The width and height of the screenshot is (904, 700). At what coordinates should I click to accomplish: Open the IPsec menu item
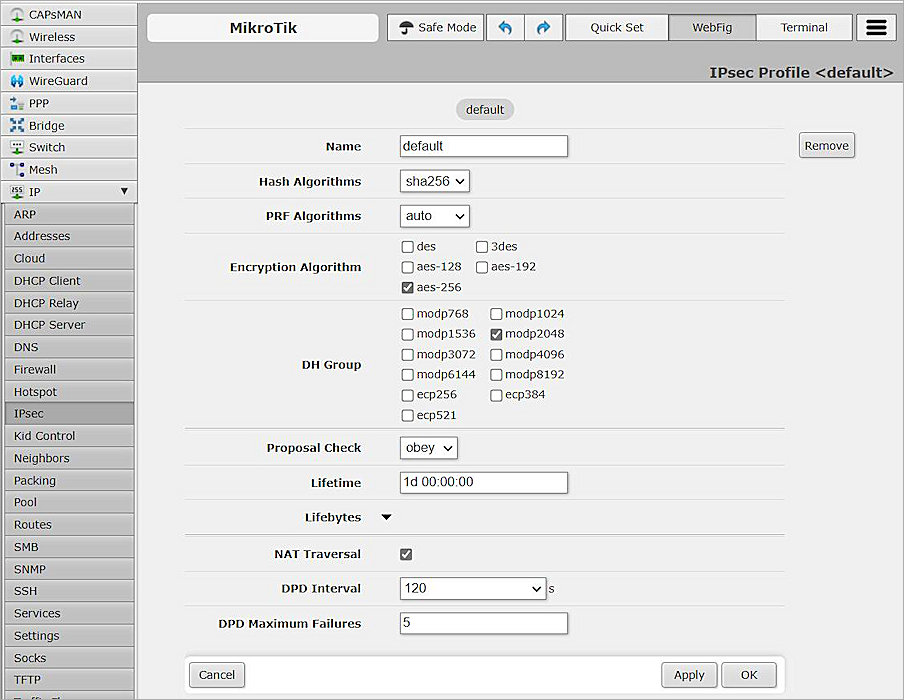(x=67, y=414)
